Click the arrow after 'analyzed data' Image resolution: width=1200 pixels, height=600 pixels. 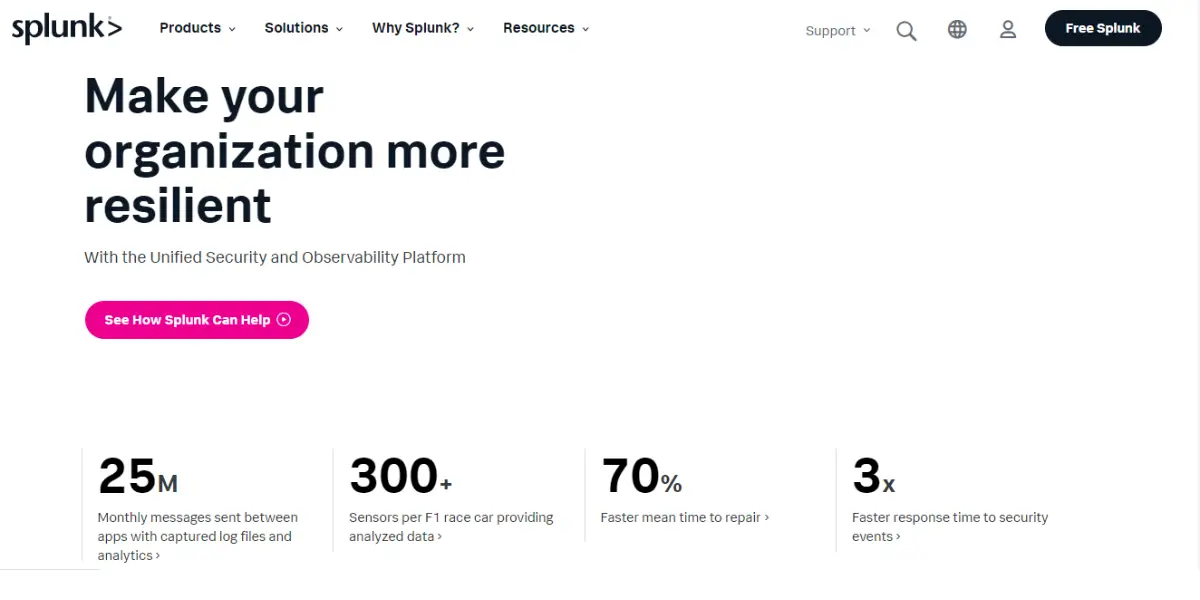click(439, 537)
